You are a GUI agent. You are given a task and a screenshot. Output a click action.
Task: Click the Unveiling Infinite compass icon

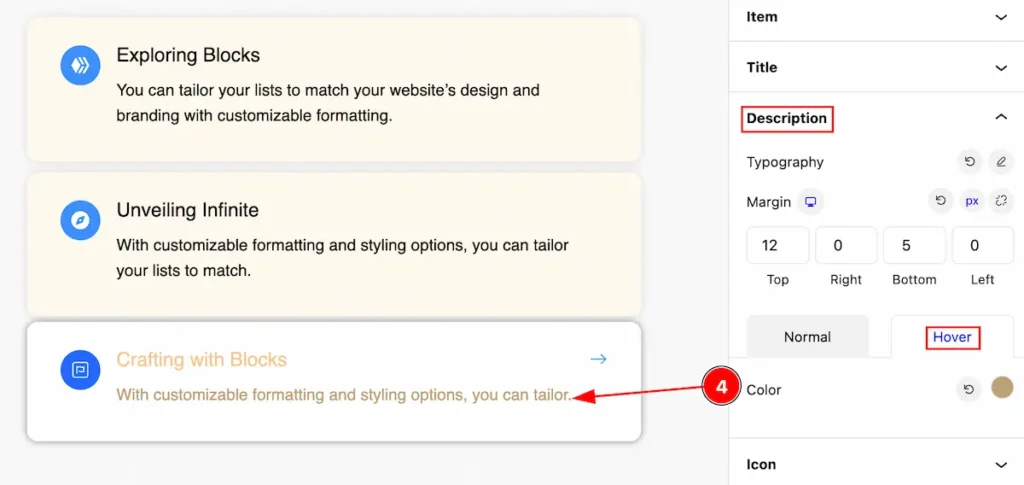(80, 221)
